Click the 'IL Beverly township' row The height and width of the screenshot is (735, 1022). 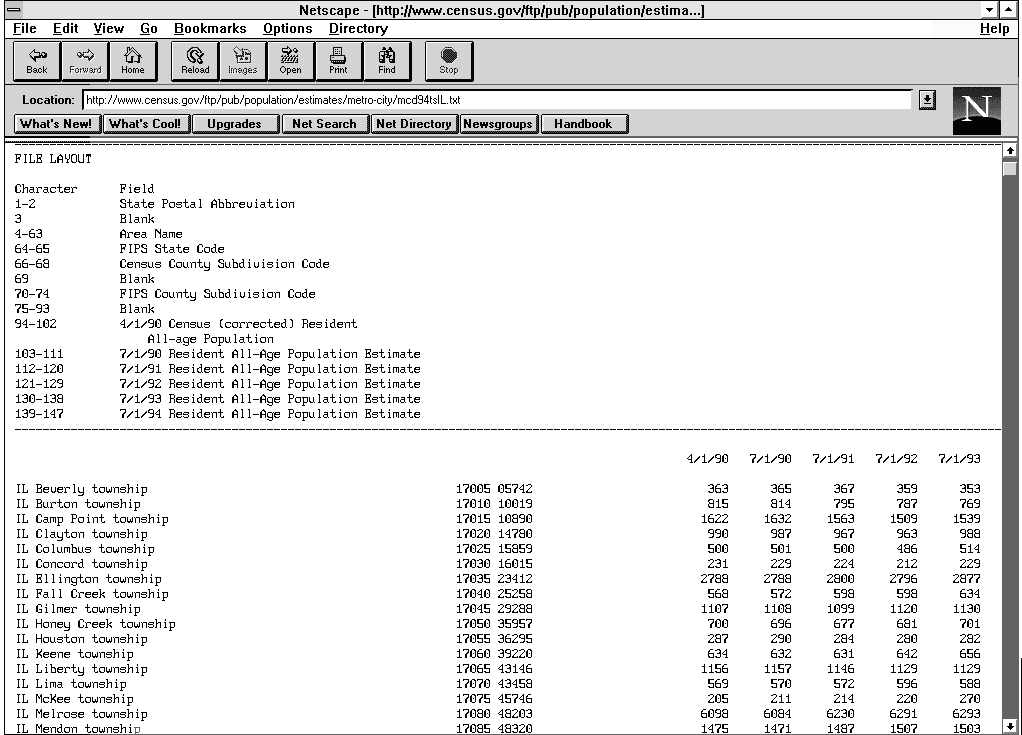pyautogui.click(x=498, y=489)
